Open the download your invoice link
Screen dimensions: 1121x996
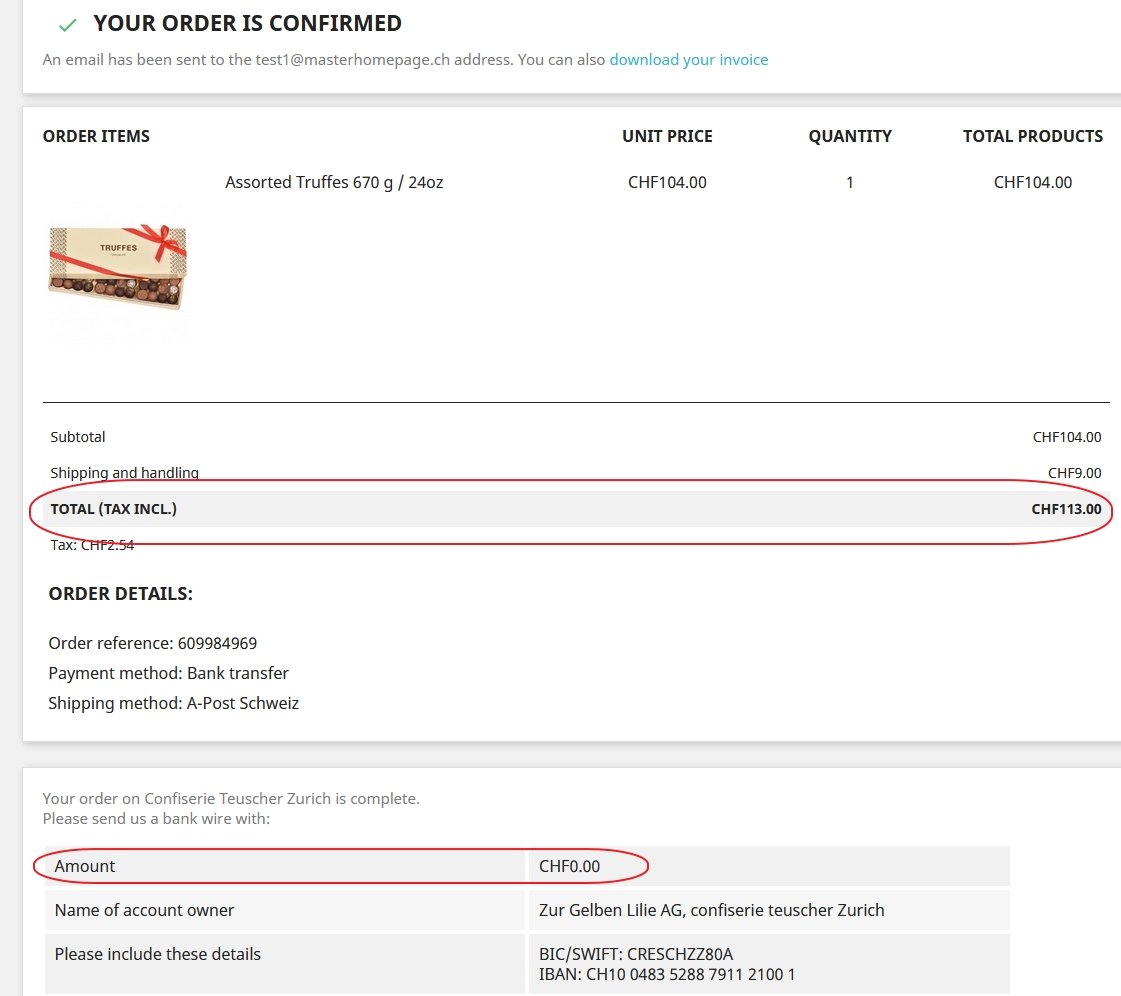(688, 60)
